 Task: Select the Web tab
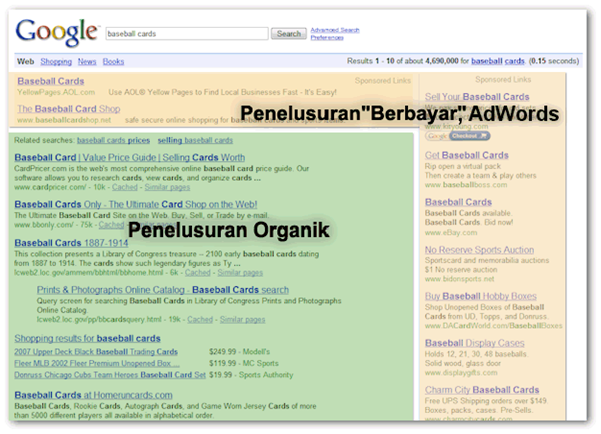[x=25, y=61]
